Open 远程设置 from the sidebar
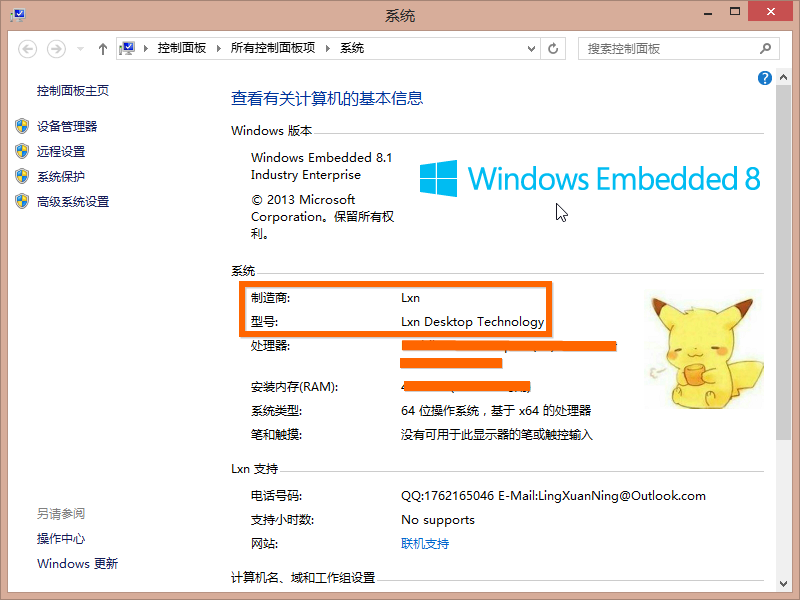 point(61,152)
